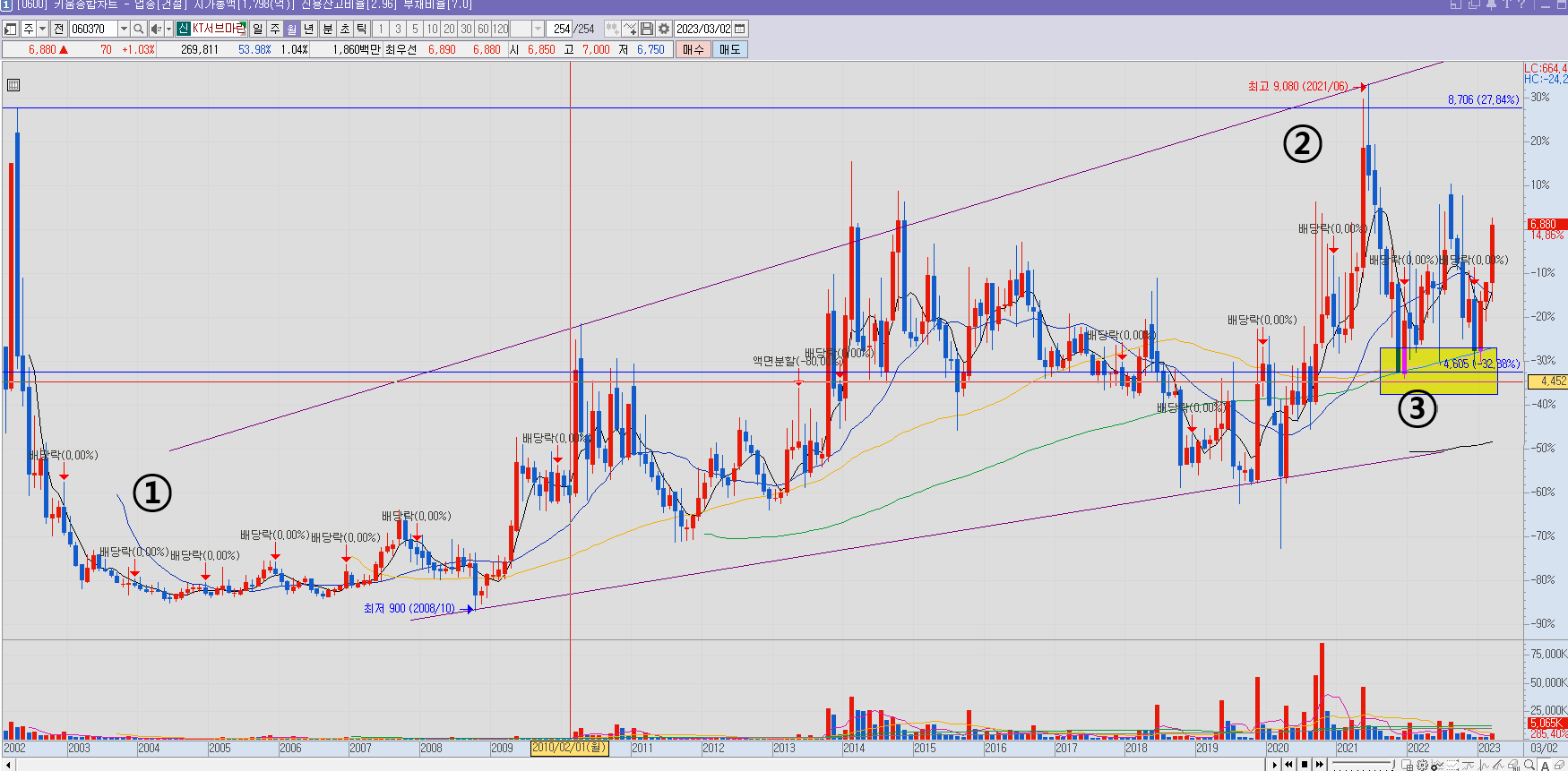Open bottom toolbar gear settings icon
The height and width of the screenshot is (771, 1568).
(1422, 765)
